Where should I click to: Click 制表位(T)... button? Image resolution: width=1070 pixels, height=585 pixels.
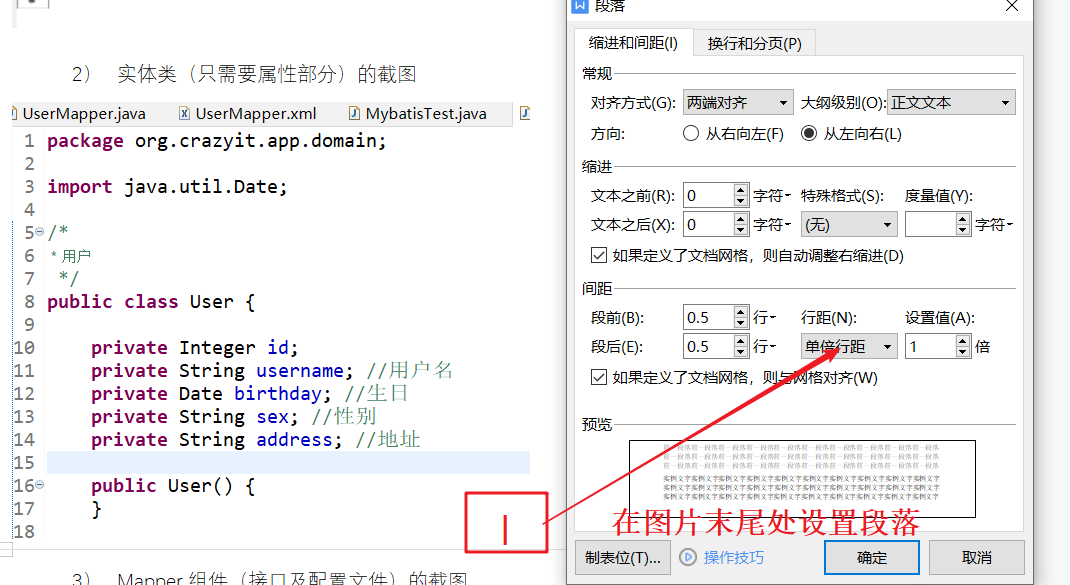[623, 558]
